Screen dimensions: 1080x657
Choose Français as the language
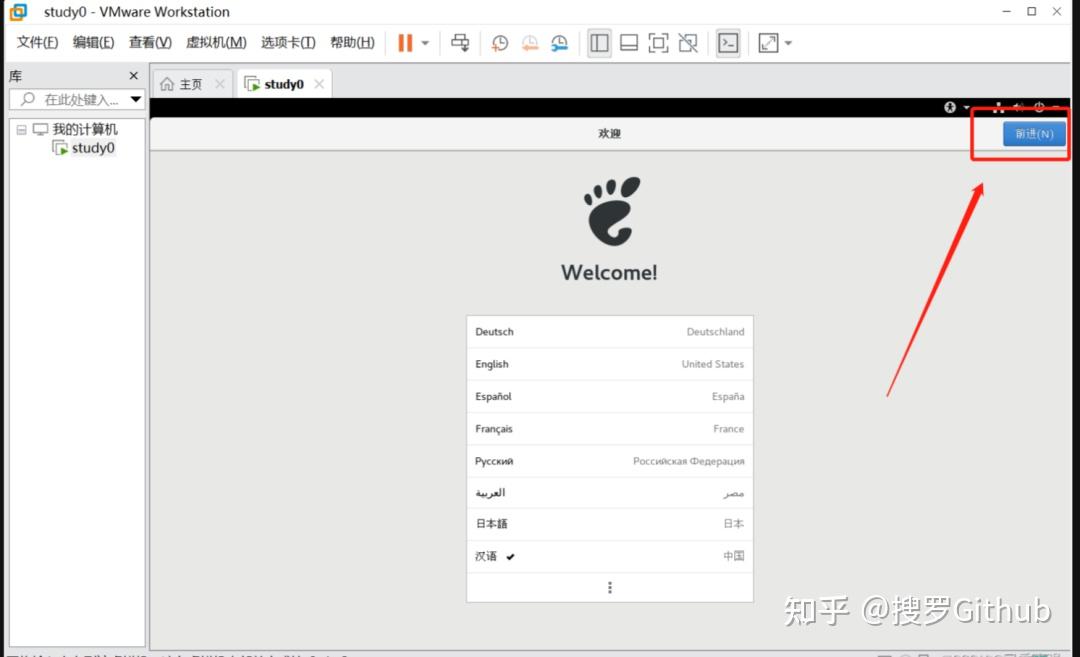point(610,428)
